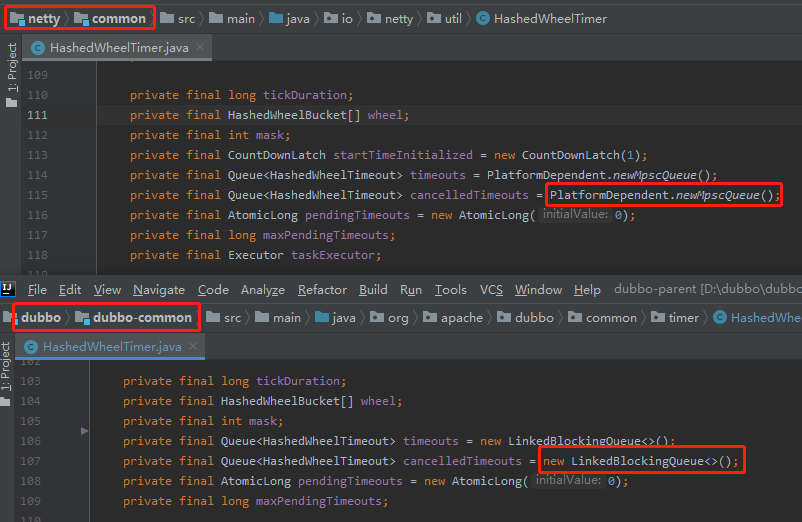Open the lower Project tool window
Image resolution: width=802 pixels, height=522 pixels.
pyautogui.click(x=6, y=374)
